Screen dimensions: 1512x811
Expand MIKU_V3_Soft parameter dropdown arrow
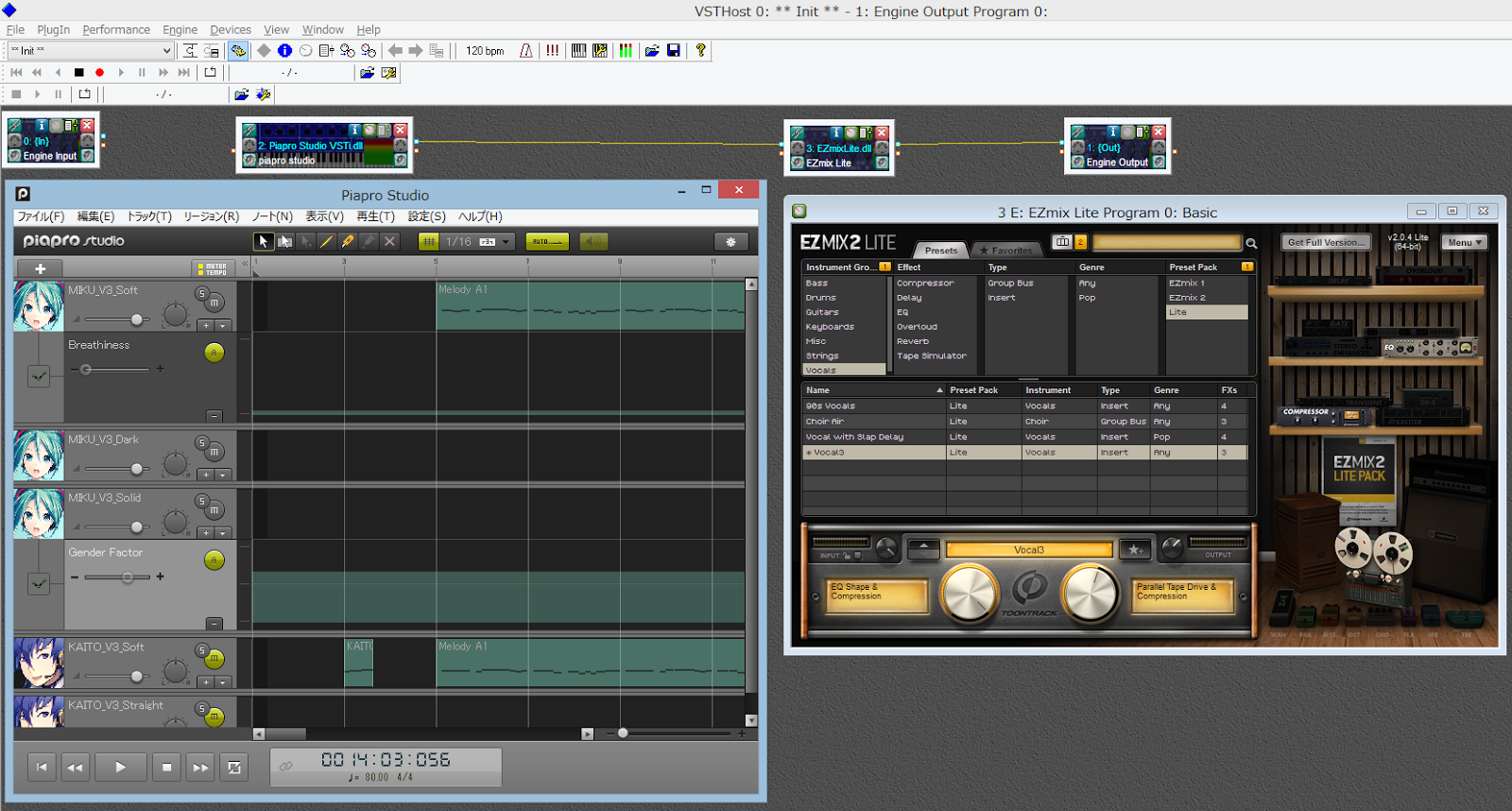click(223, 325)
